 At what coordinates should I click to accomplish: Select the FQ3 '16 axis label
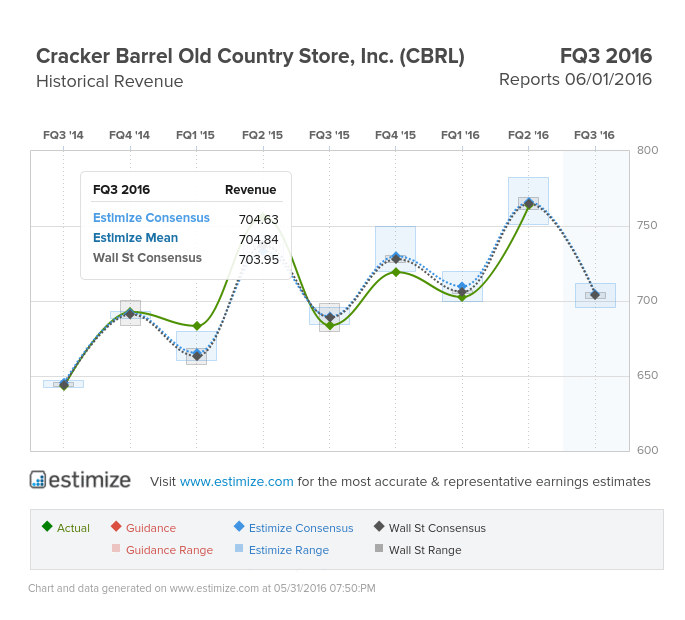tap(594, 135)
